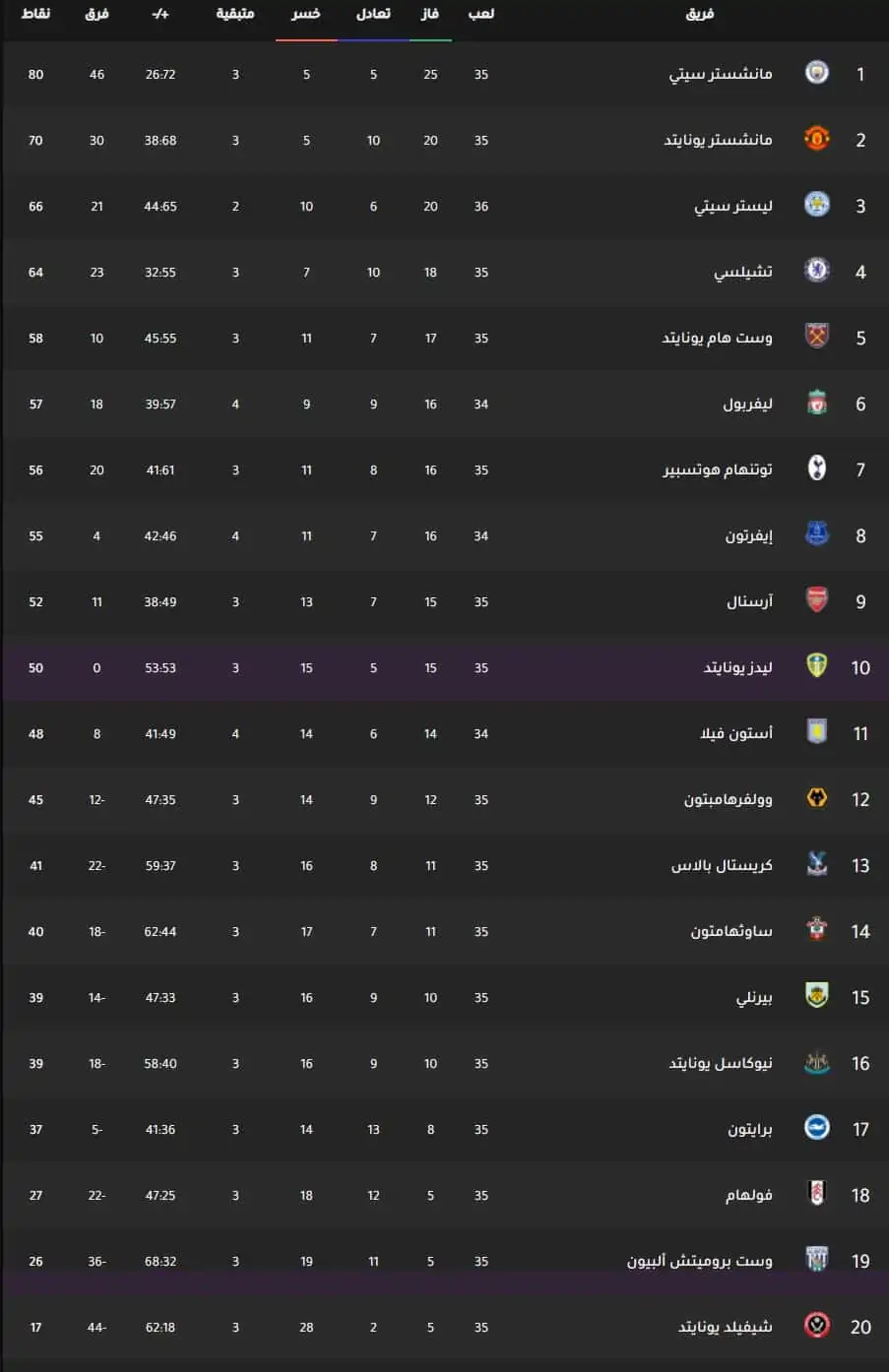Select the highlighted ليدز يونايتد row
The height and width of the screenshot is (1372, 889).
(444, 667)
